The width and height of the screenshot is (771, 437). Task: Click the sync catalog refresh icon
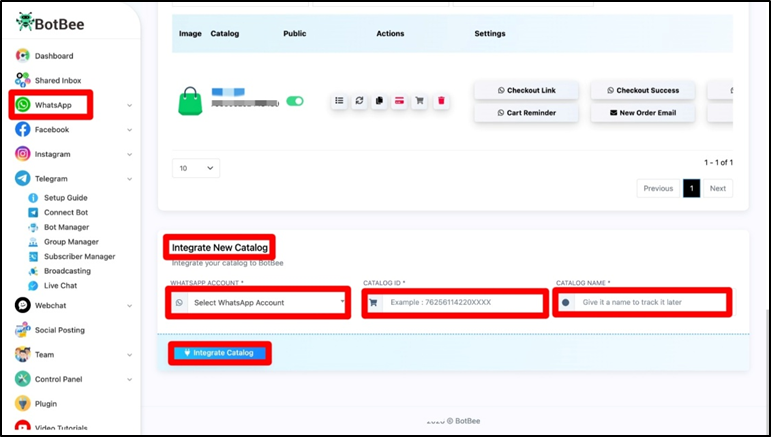[360, 101]
